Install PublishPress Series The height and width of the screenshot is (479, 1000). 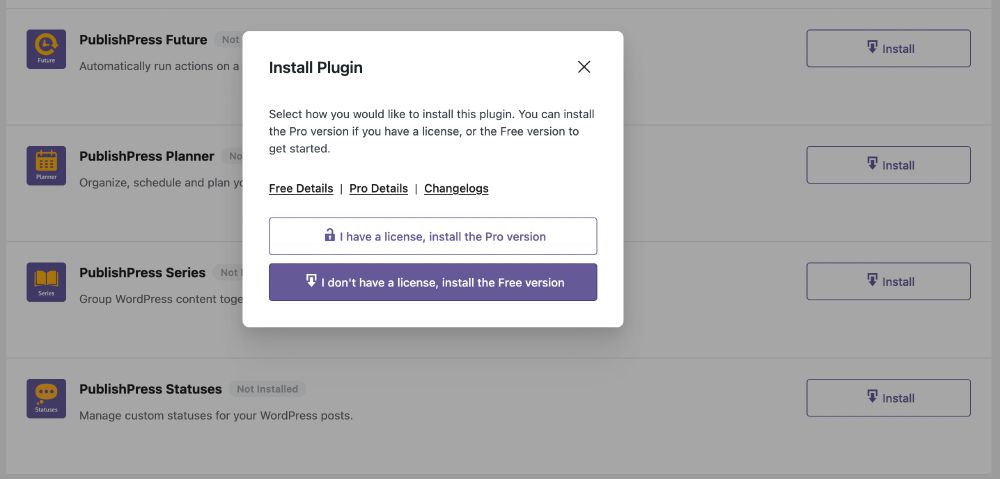888,281
